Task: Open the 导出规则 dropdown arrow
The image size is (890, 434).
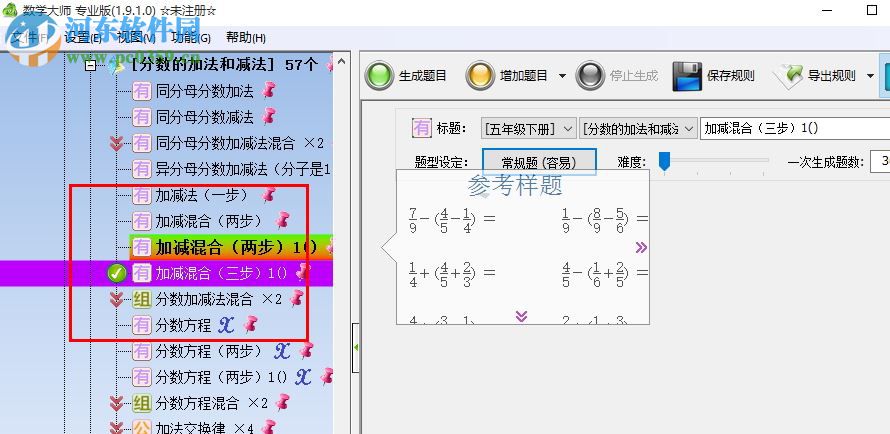Action: point(870,76)
